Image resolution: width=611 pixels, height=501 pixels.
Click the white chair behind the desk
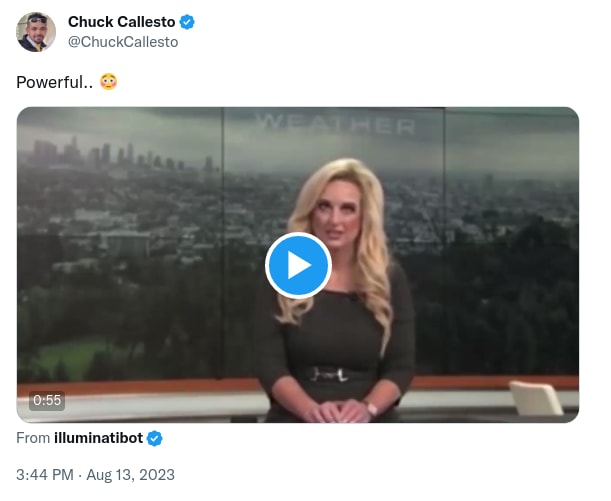click(536, 398)
